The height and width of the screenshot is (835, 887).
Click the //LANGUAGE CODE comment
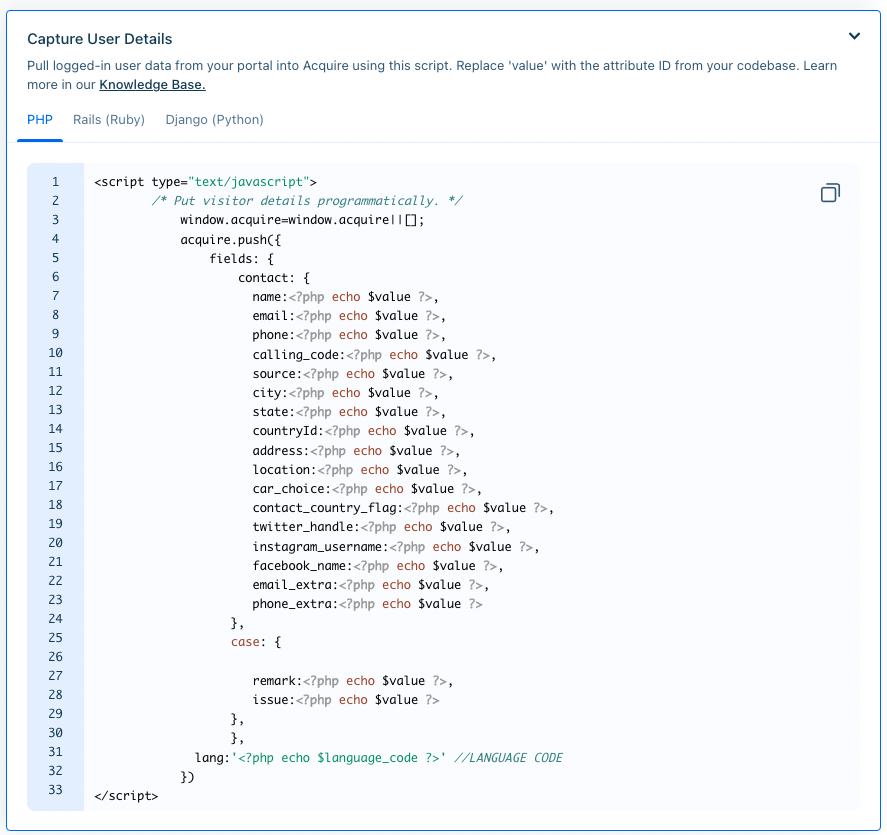coord(508,758)
